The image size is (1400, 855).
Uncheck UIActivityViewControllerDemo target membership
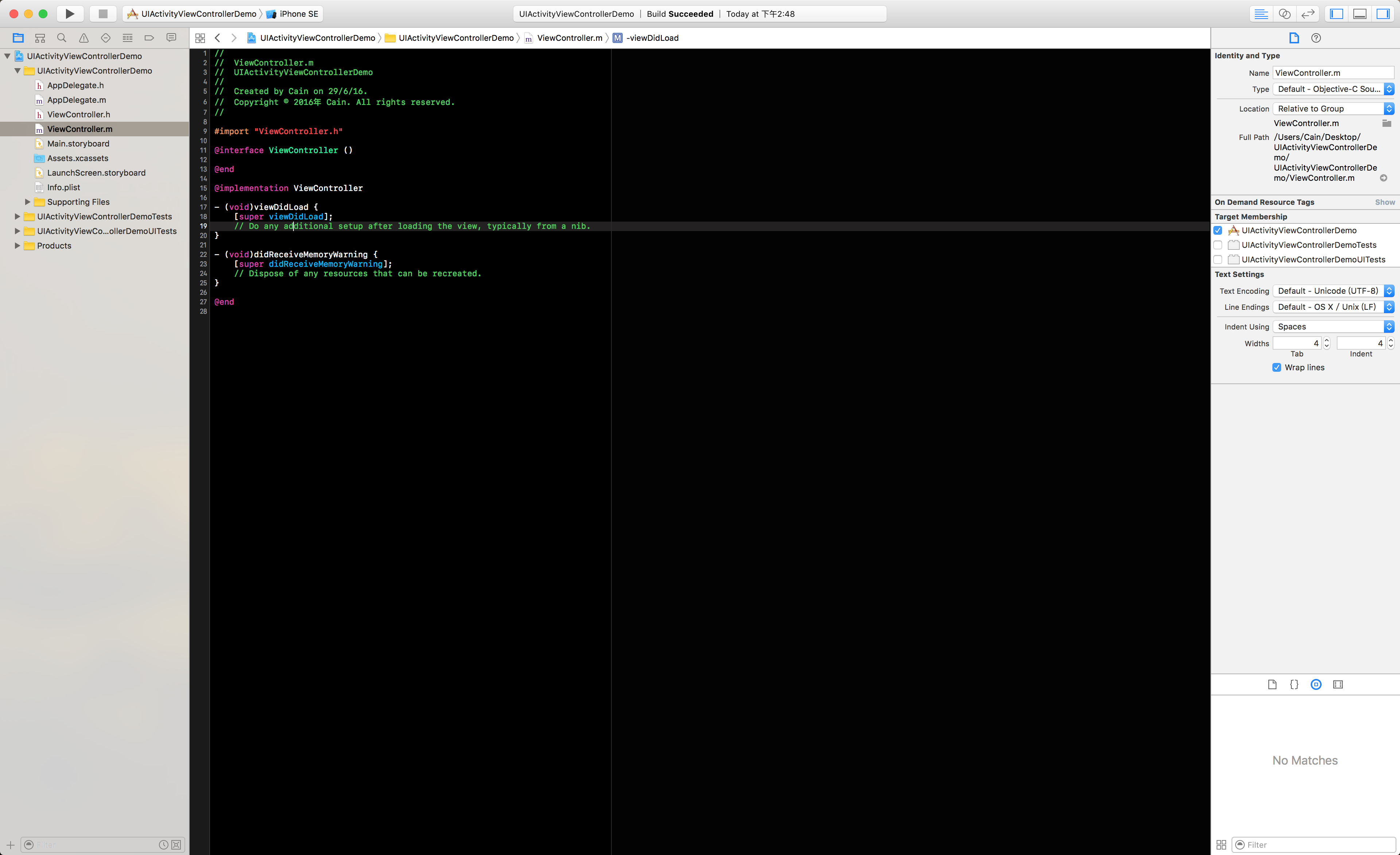click(1218, 231)
